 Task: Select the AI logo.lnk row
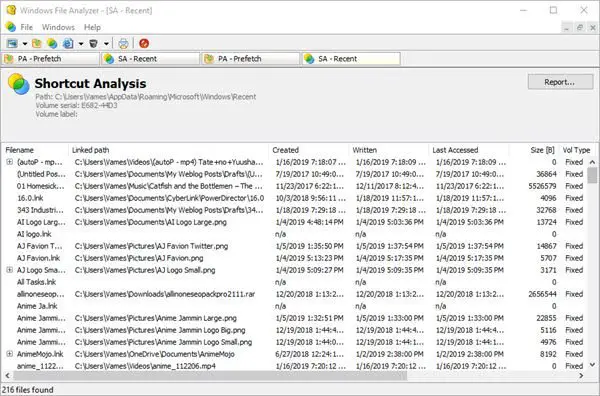295,234
